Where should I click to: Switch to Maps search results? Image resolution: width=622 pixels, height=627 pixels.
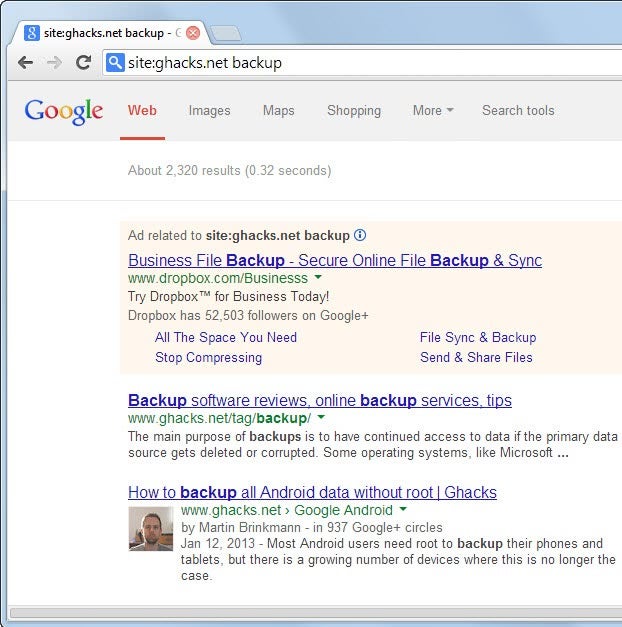click(278, 111)
